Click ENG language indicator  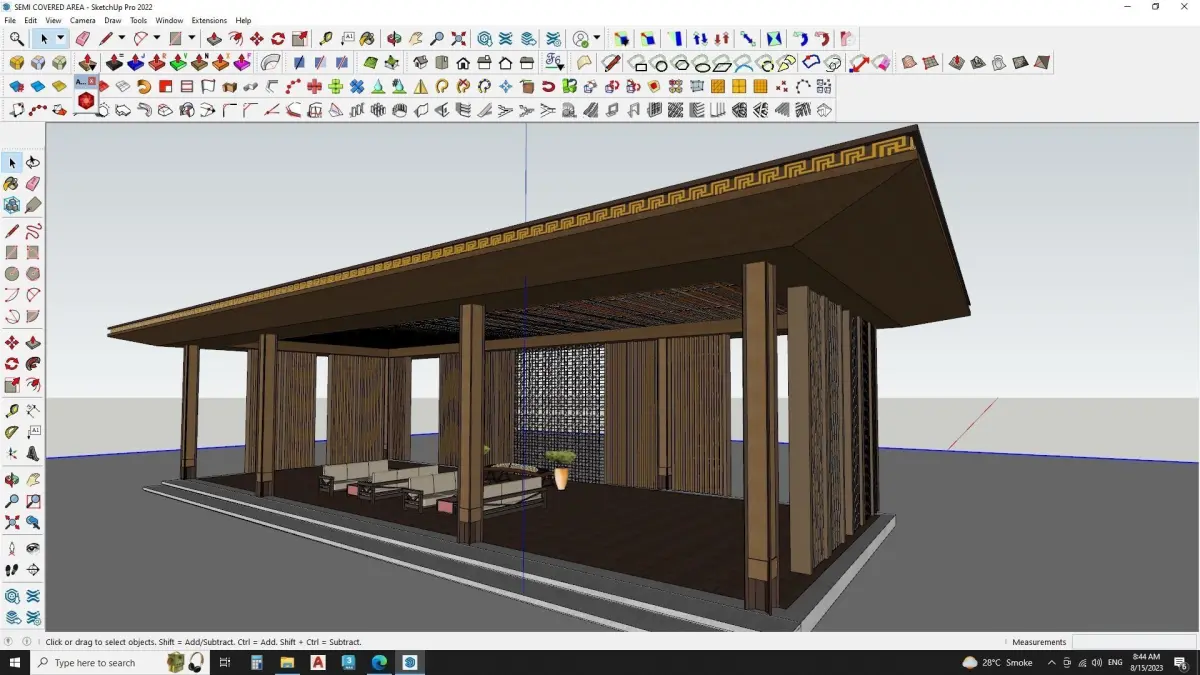(x=1113, y=662)
